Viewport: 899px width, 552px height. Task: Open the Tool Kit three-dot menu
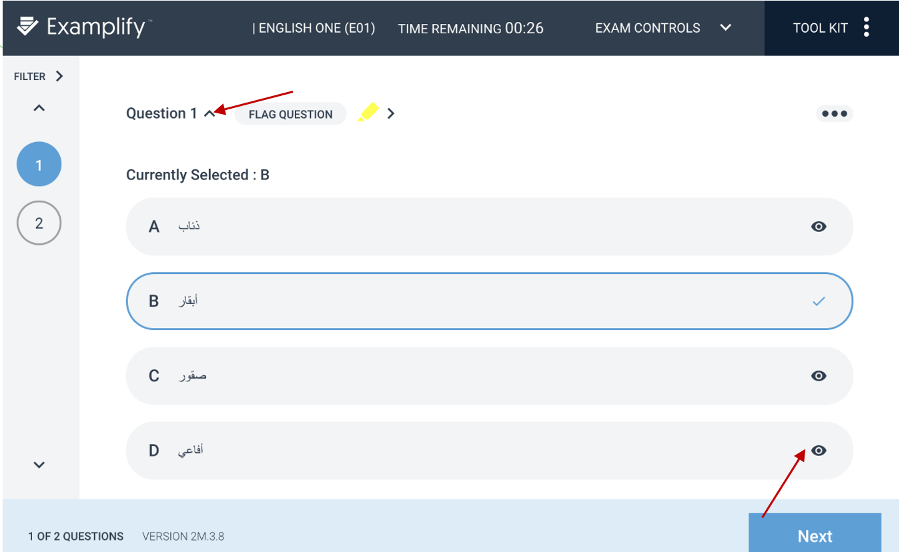(x=866, y=27)
